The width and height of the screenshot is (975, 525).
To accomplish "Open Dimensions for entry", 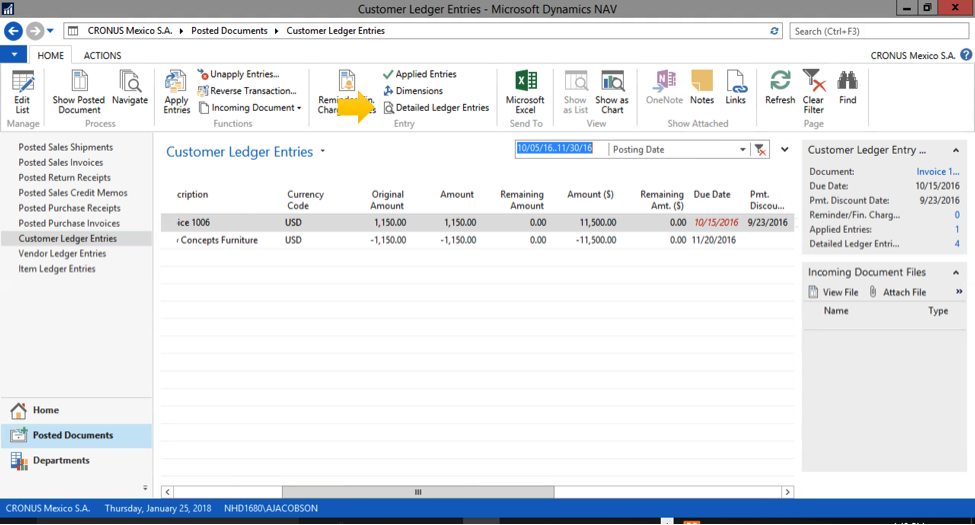I will click(x=414, y=91).
